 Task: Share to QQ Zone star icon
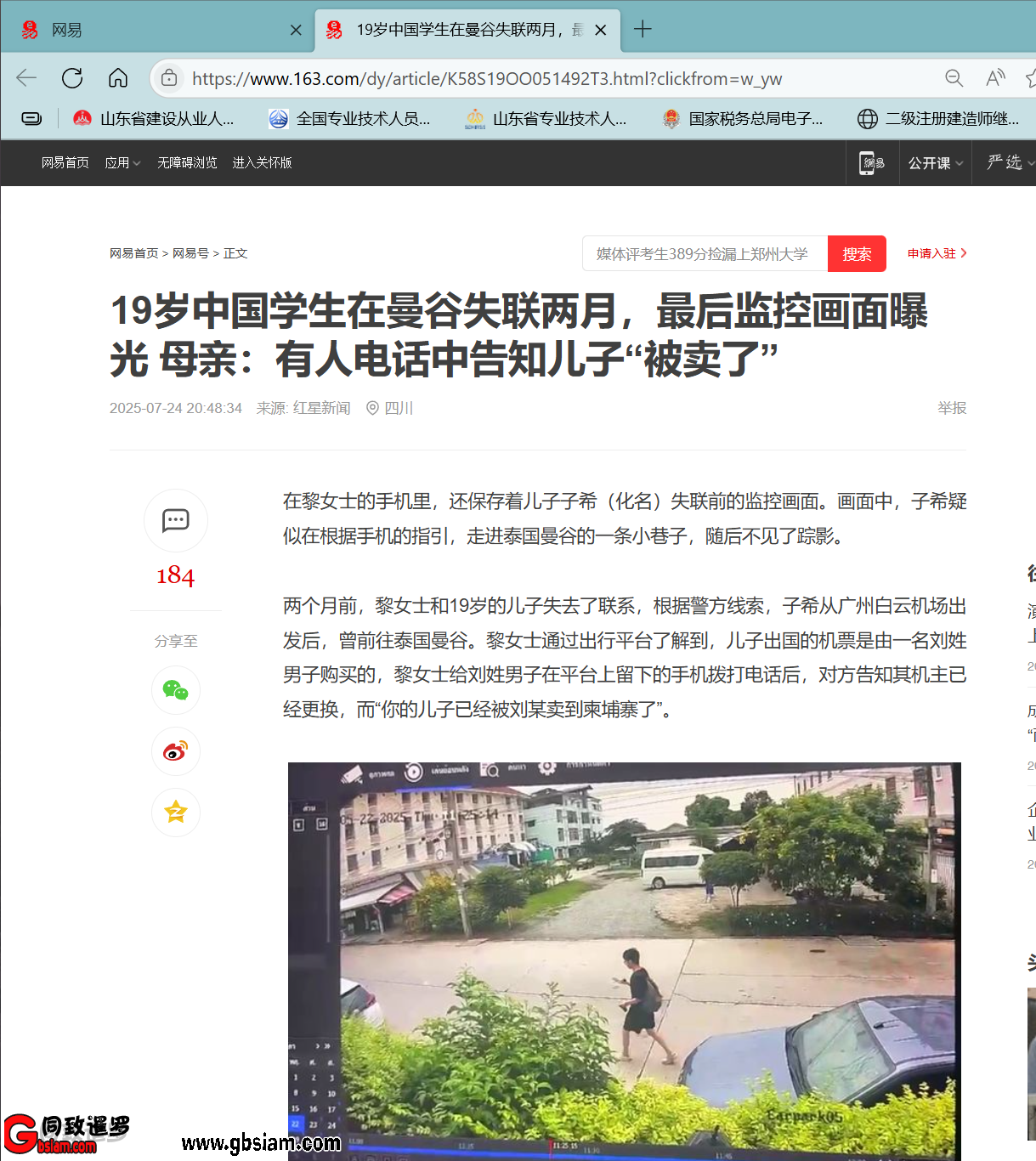(176, 813)
